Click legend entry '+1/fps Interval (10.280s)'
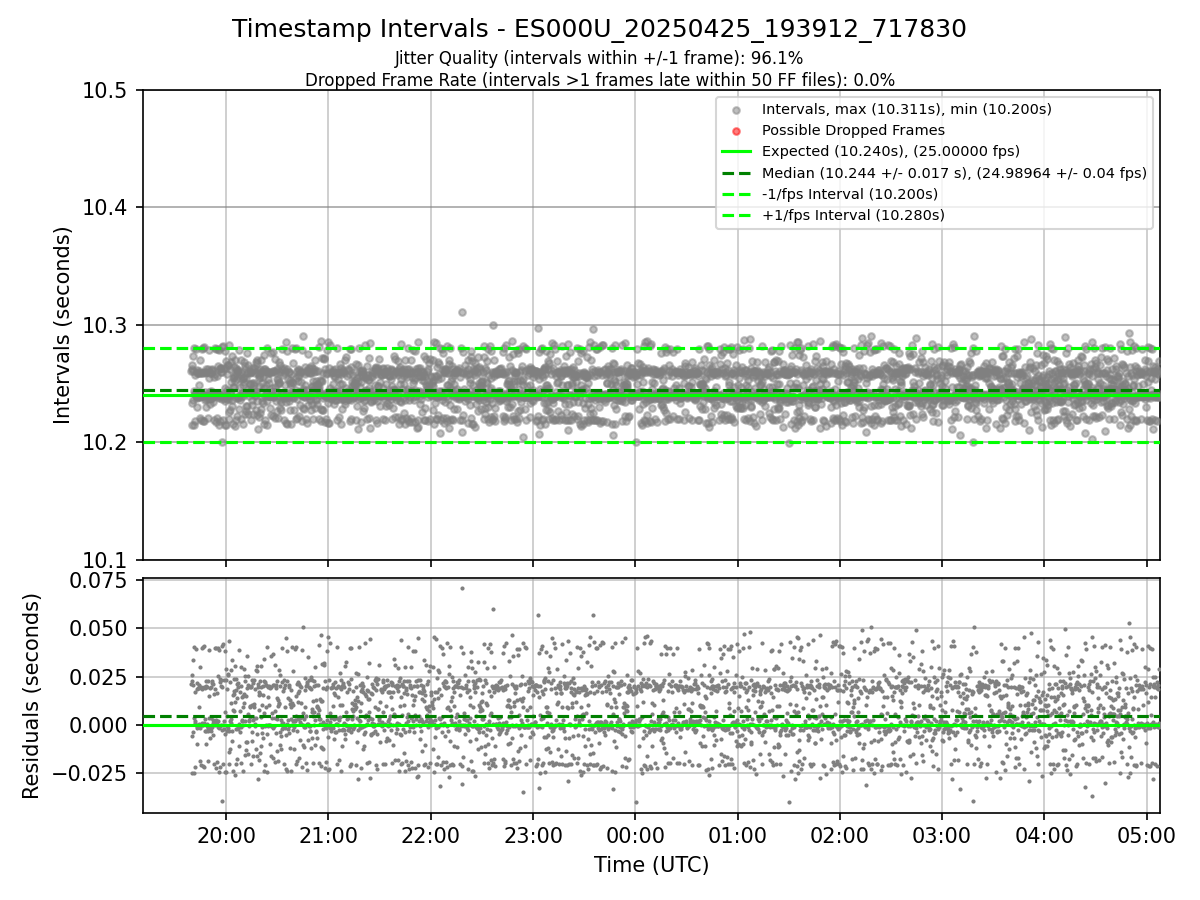This screenshot has width=1200, height=900. coord(852,215)
